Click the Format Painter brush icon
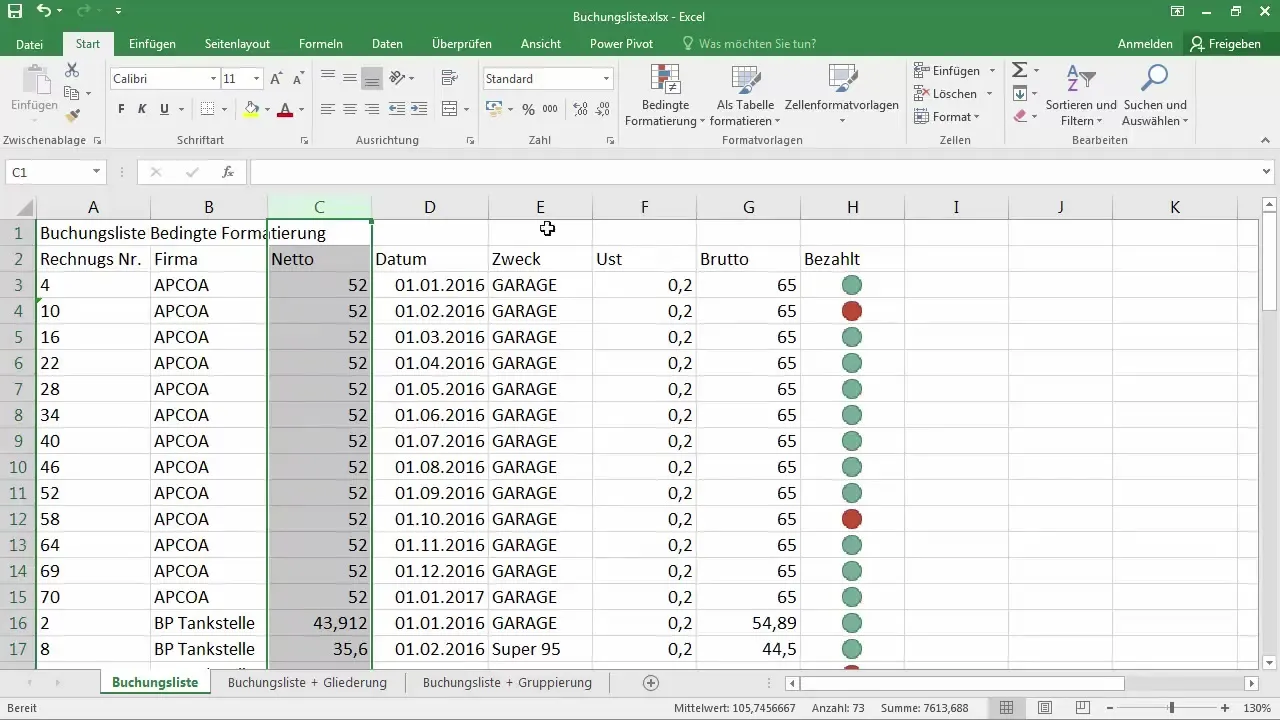 tap(72, 116)
